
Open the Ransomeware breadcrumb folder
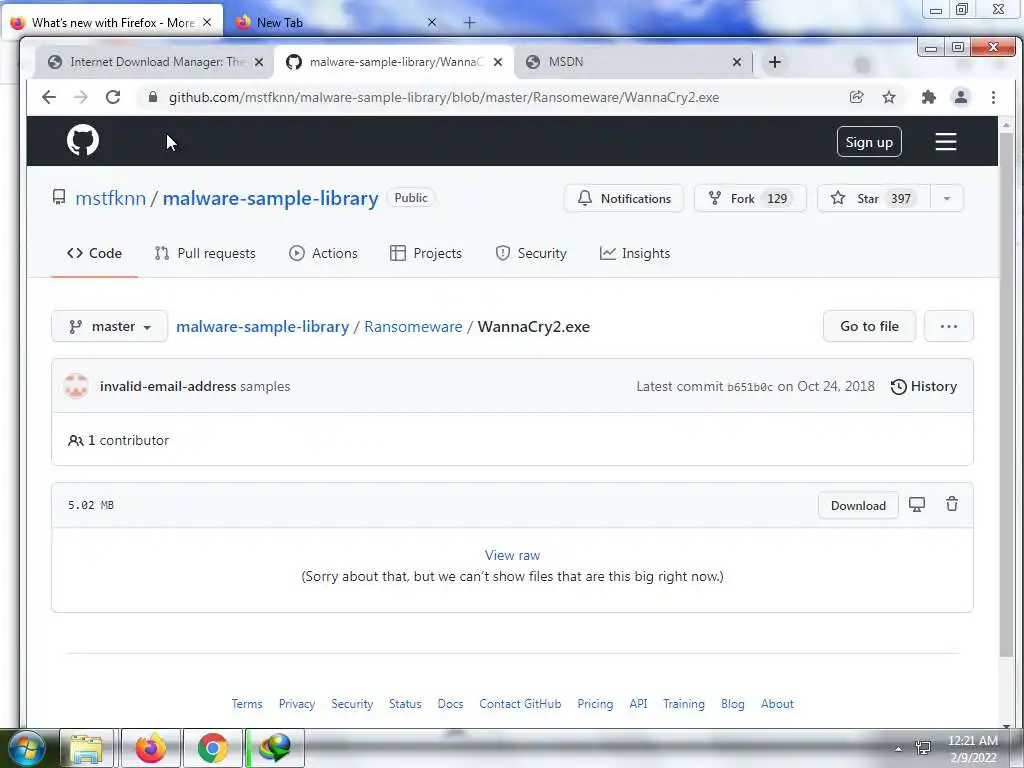click(413, 327)
